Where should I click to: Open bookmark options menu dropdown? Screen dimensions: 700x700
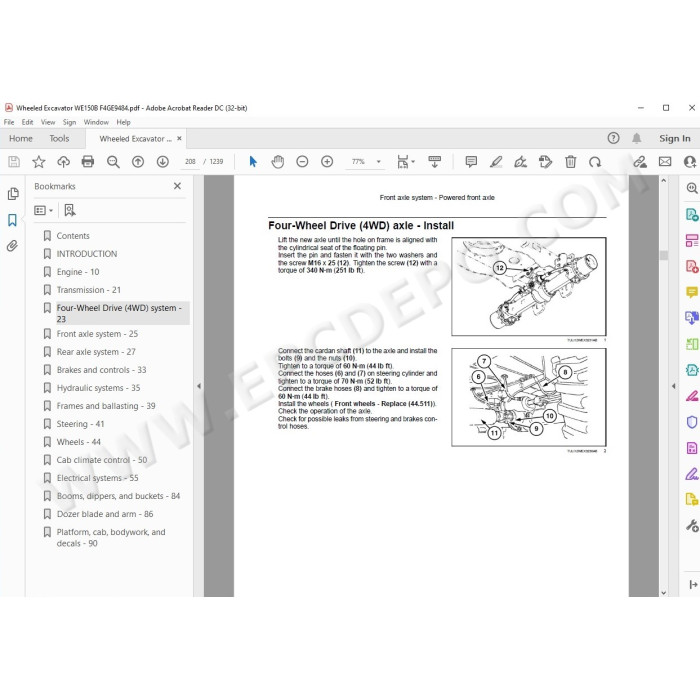coord(44,210)
